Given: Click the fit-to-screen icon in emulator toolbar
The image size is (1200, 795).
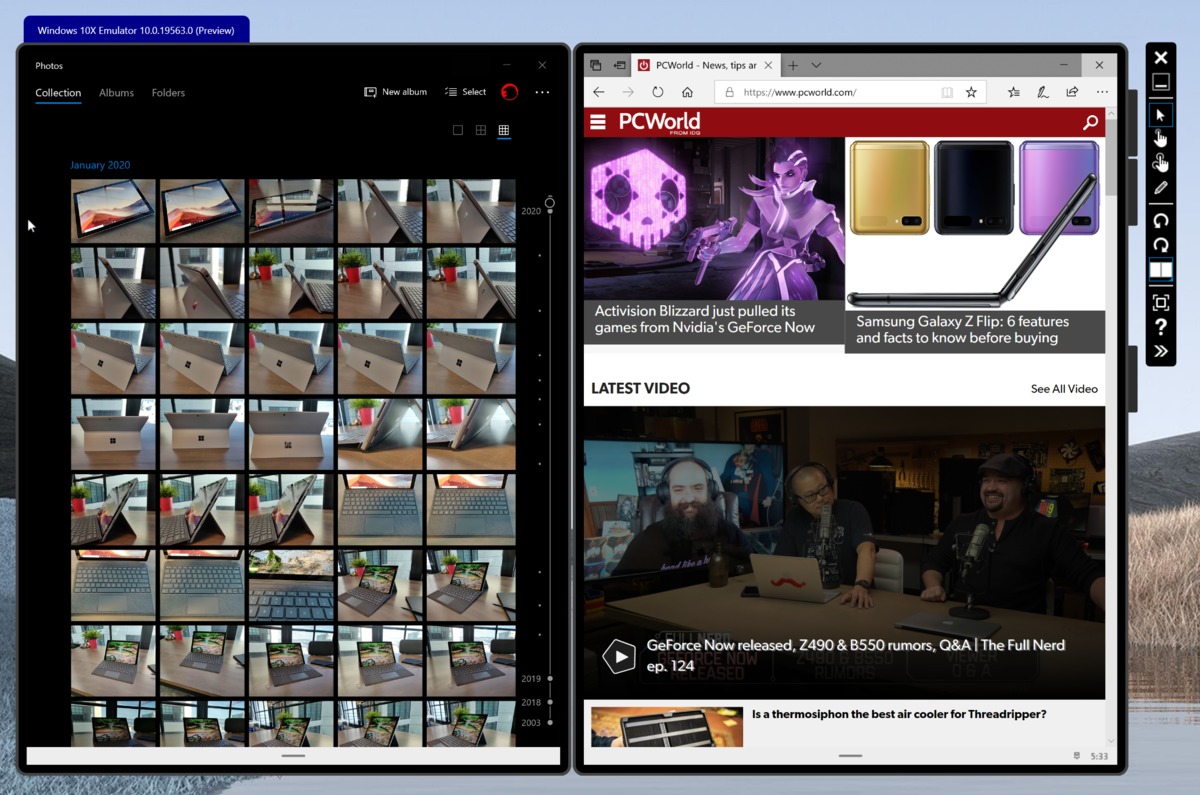Looking at the screenshot, I should [1160, 302].
